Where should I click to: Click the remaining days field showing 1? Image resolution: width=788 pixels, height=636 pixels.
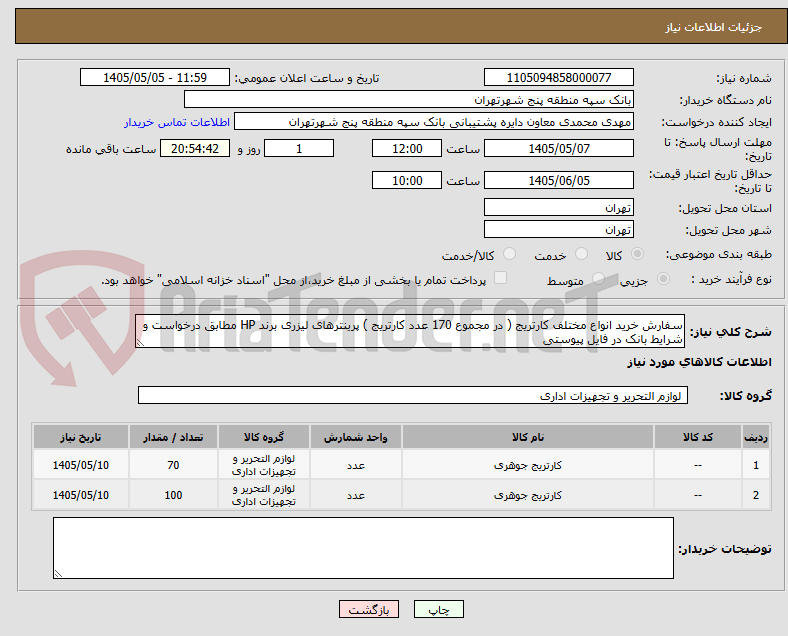click(299, 148)
